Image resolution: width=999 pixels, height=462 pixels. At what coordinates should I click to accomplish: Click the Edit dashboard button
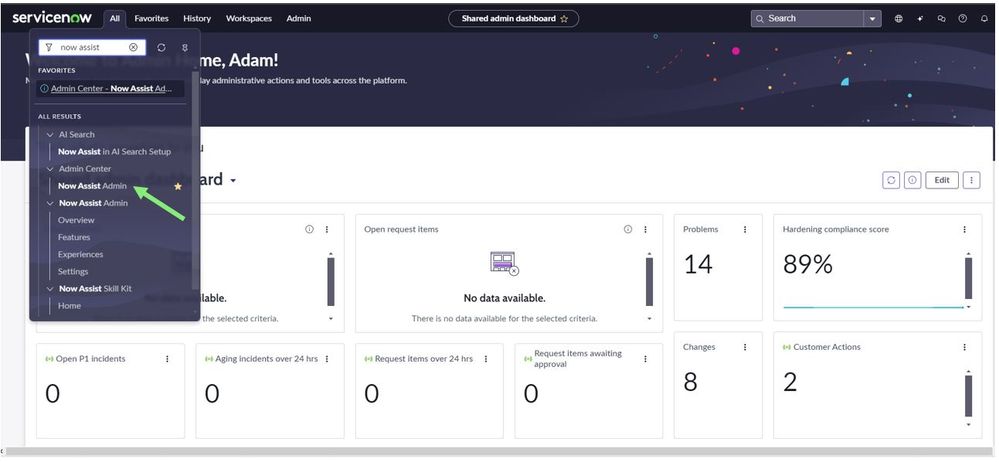(x=942, y=180)
